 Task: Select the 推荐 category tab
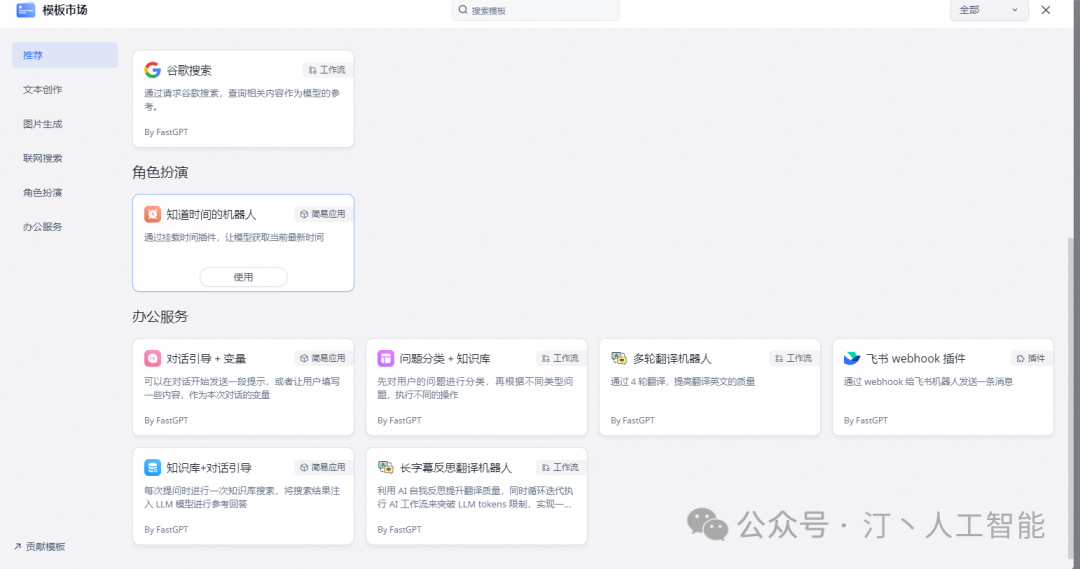pyautogui.click(x=65, y=55)
